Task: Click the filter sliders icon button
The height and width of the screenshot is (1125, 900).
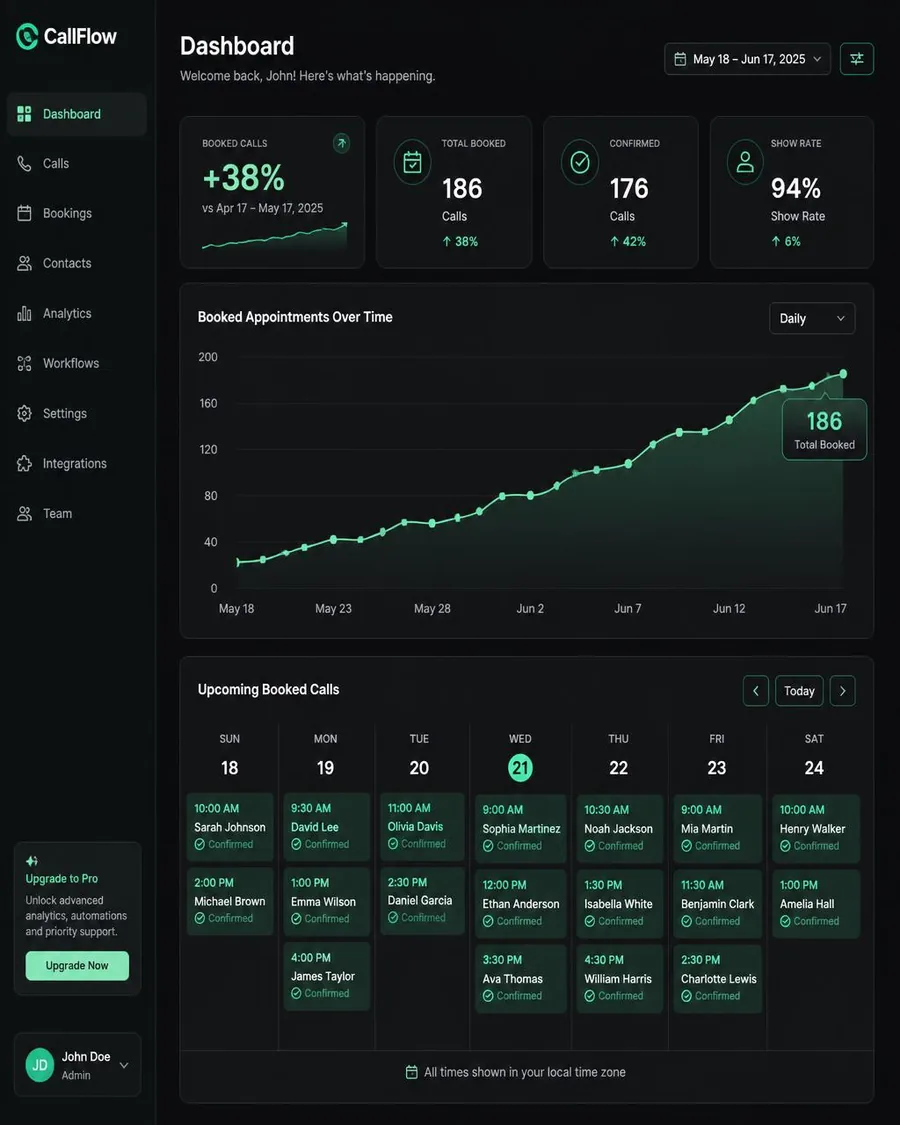Action: click(x=856, y=59)
